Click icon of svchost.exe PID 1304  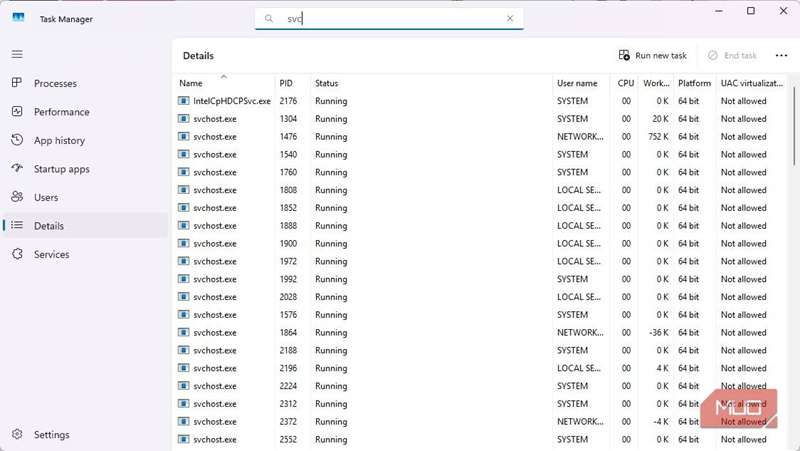pyautogui.click(x=183, y=119)
